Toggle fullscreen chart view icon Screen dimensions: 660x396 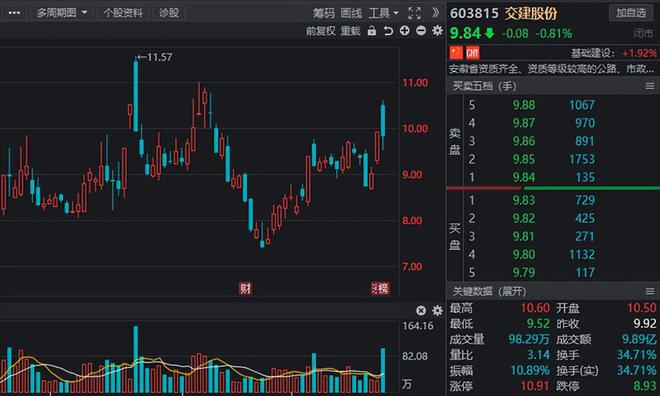click(x=414, y=13)
